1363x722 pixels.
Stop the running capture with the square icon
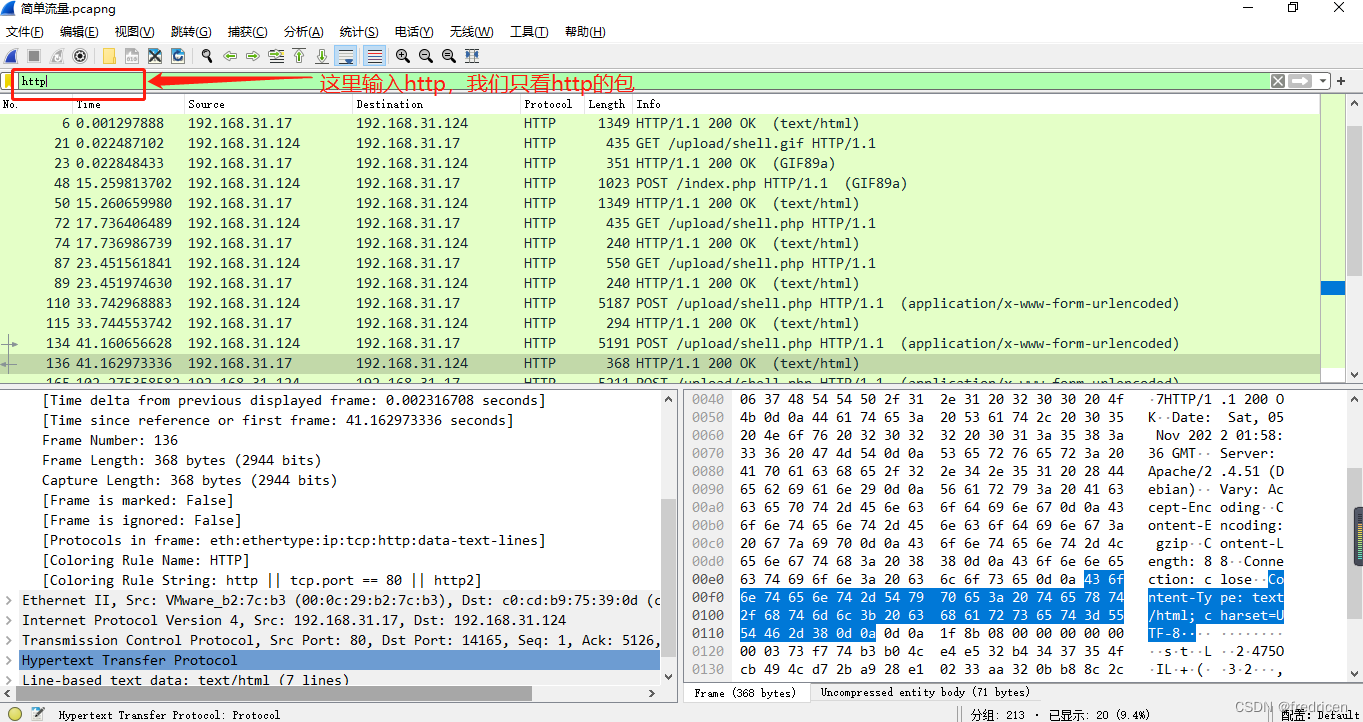(34, 56)
